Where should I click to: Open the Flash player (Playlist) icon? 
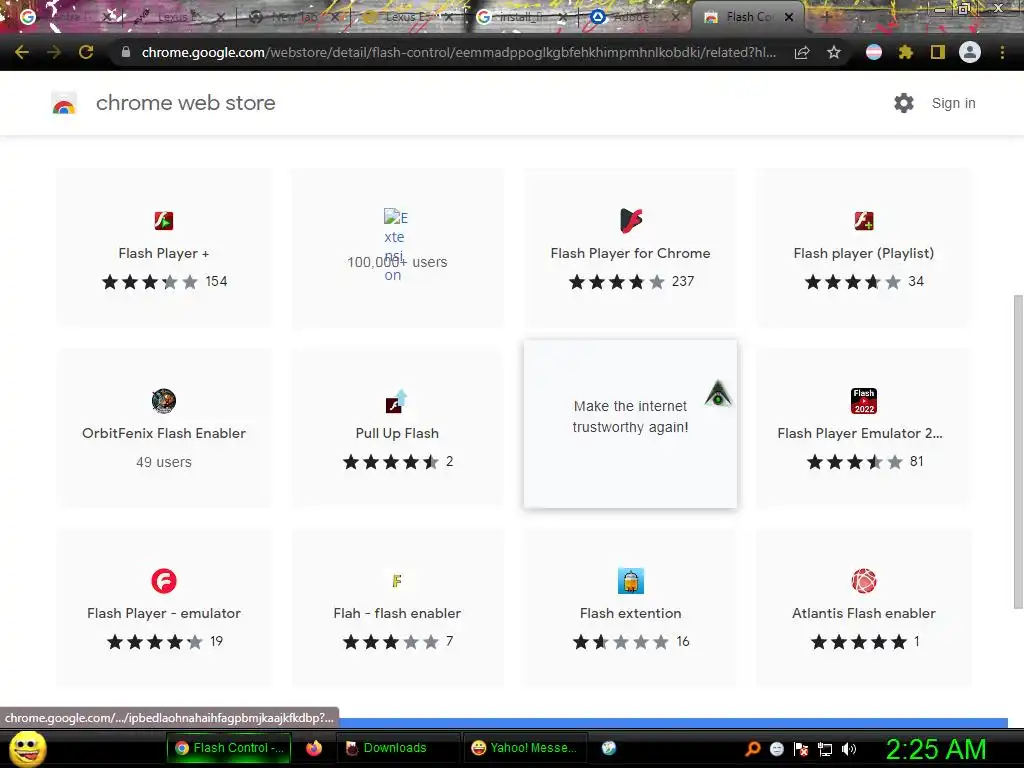tap(864, 221)
